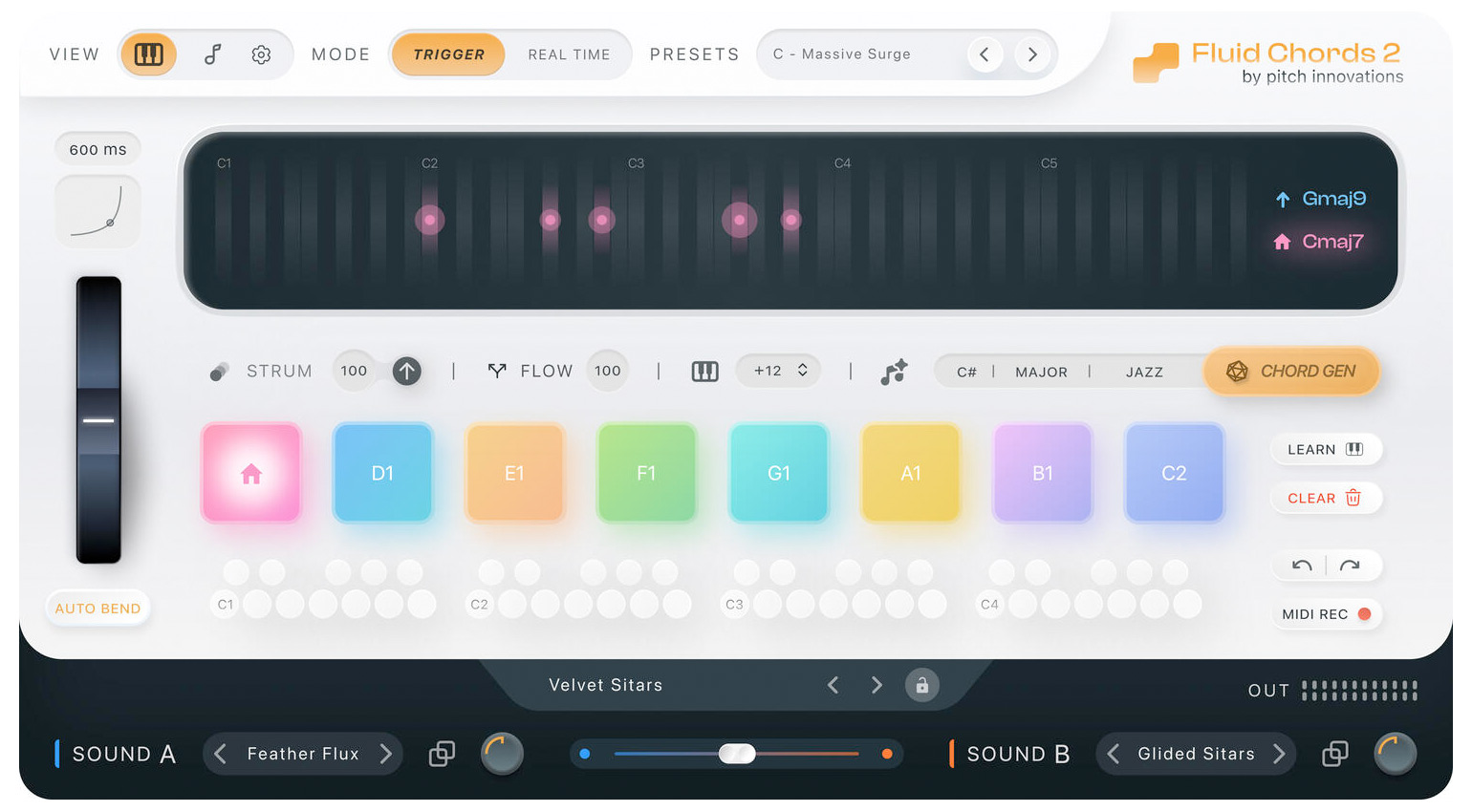Click the Sound A volume knob
This screenshot has width=1472, height=812.
coord(502,754)
